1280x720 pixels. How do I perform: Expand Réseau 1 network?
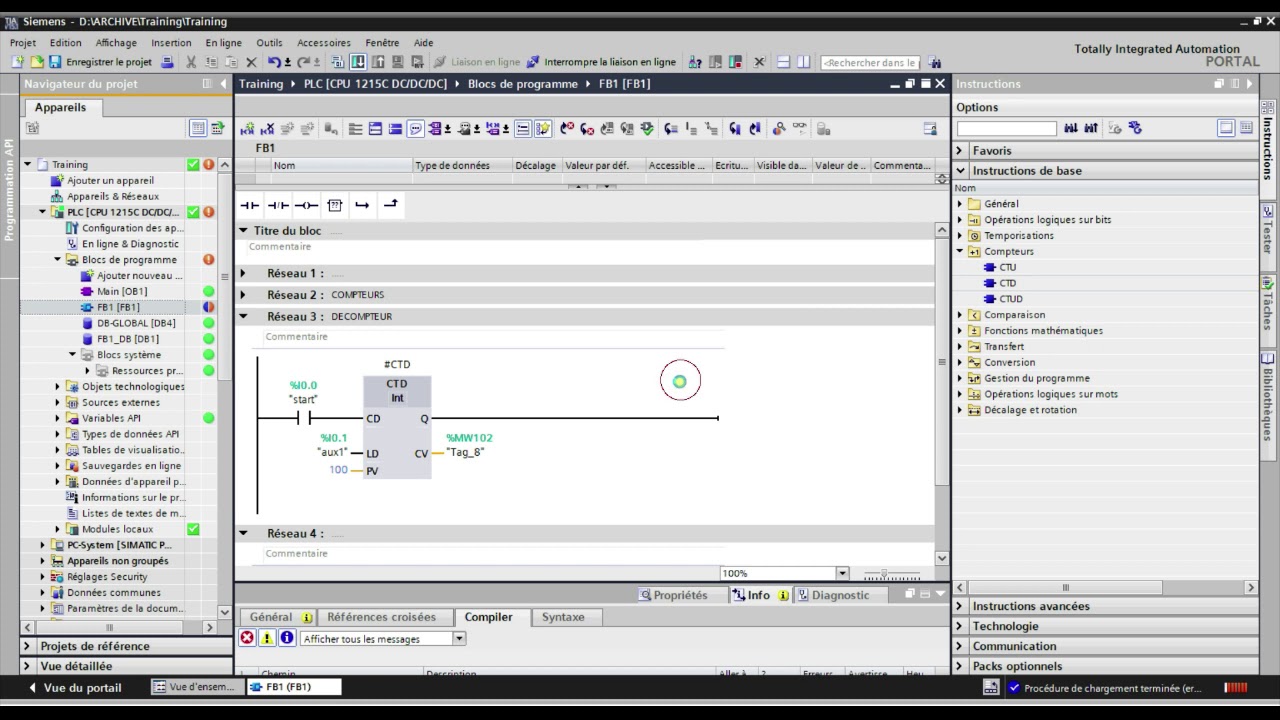click(243, 273)
